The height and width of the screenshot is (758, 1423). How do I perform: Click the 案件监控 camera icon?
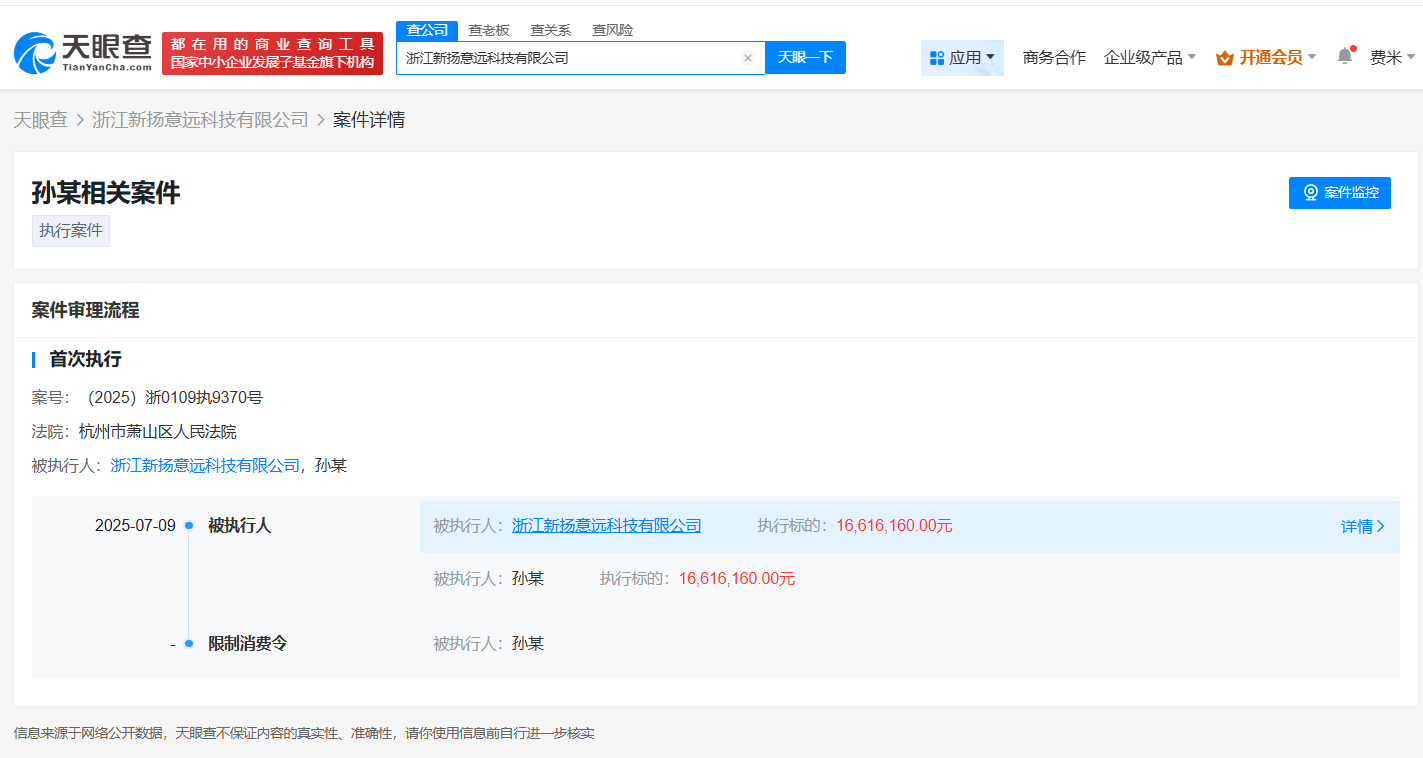[1311, 193]
